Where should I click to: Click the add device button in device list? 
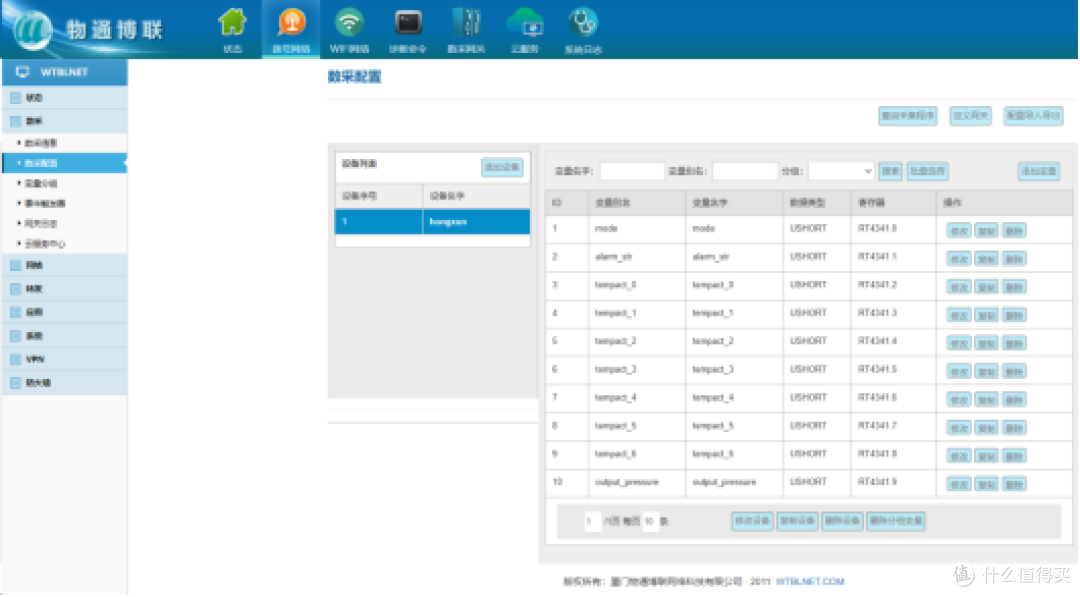tap(502, 167)
